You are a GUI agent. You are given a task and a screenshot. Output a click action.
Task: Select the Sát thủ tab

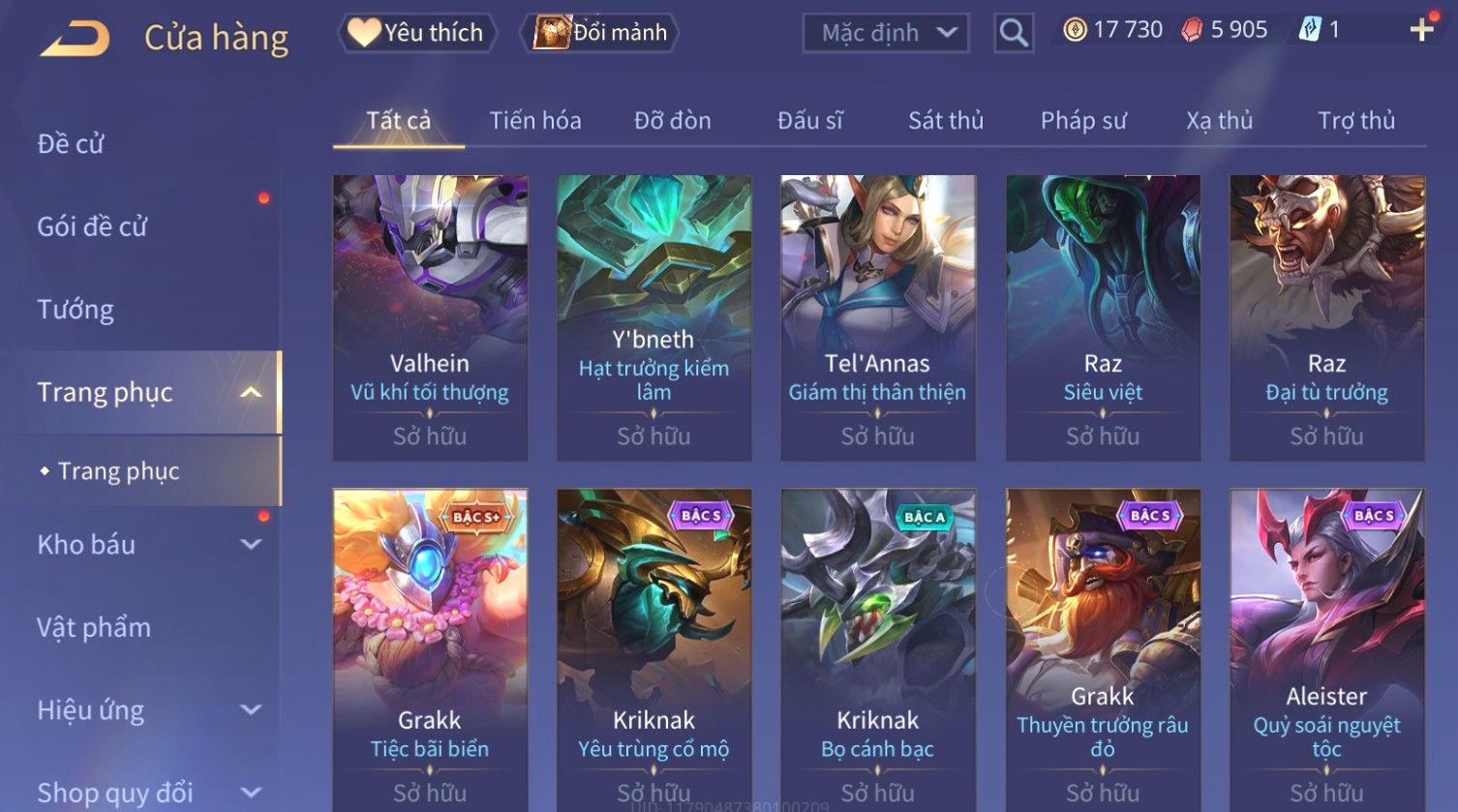[x=945, y=120]
